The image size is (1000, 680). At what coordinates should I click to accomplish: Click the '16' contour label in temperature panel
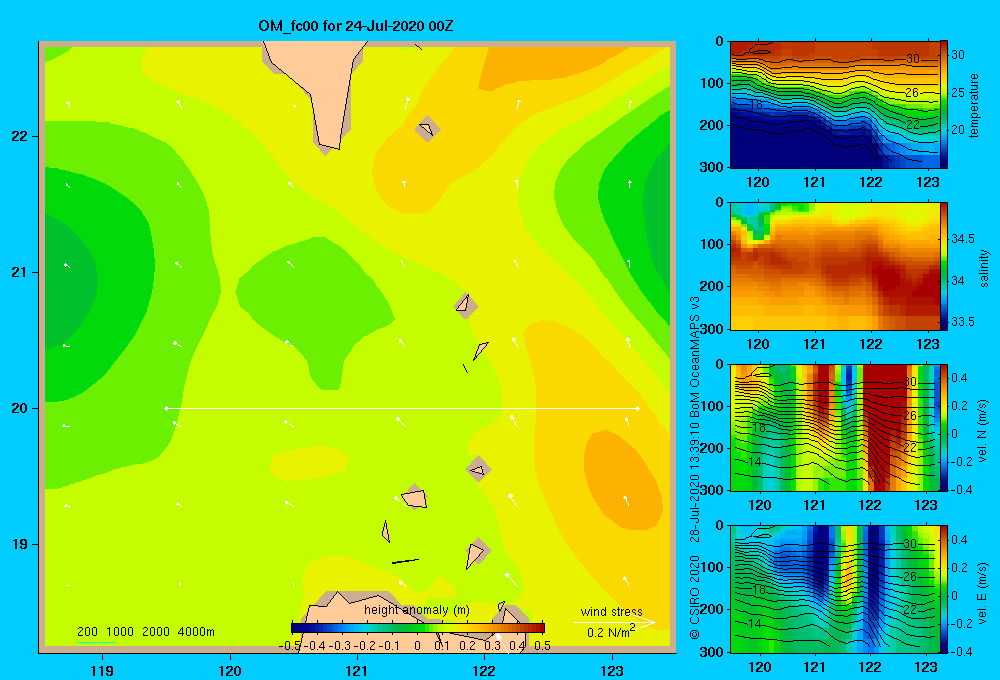[x=756, y=105]
